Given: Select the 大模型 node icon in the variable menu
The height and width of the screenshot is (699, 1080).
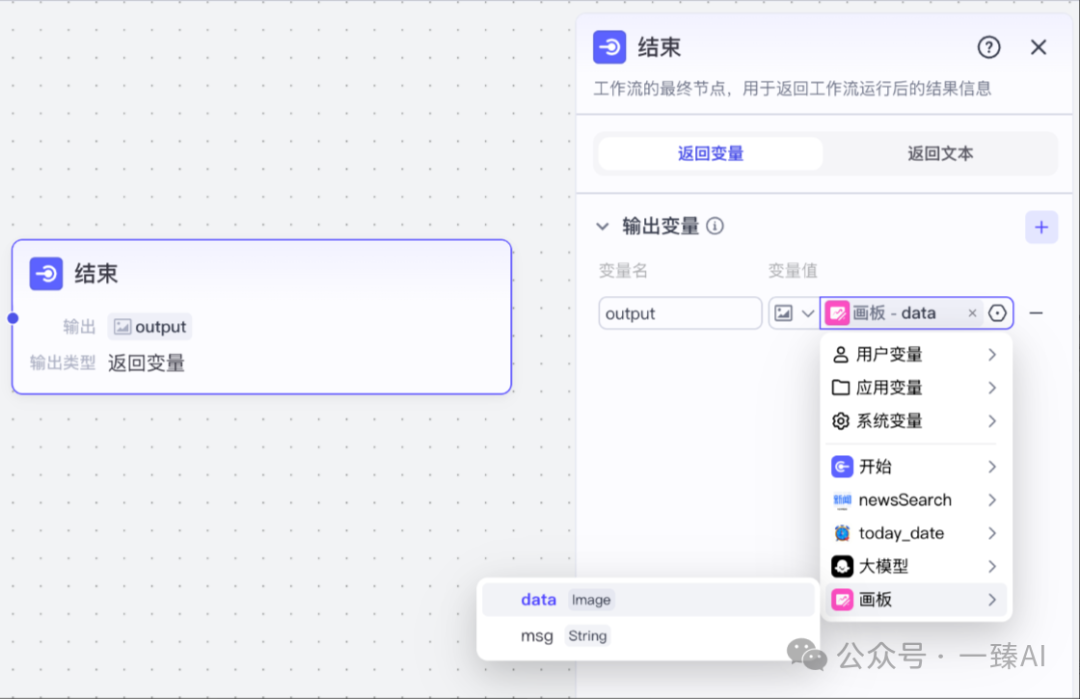Looking at the screenshot, I should (842, 566).
